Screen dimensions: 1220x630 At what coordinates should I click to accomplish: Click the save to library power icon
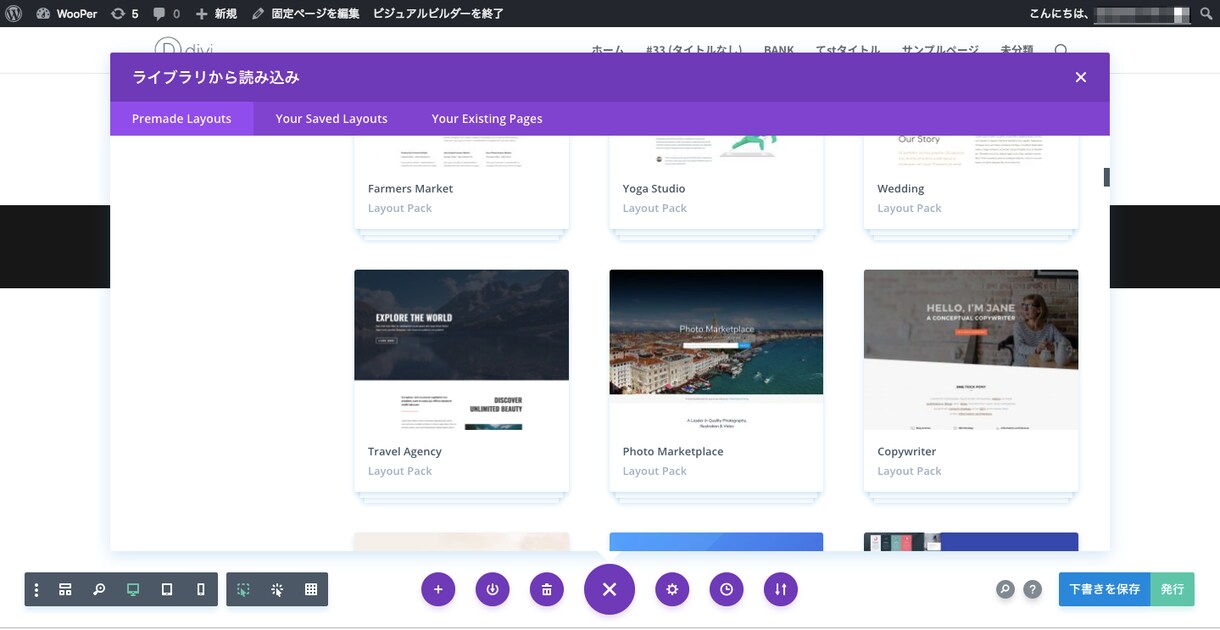pyautogui.click(x=492, y=590)
